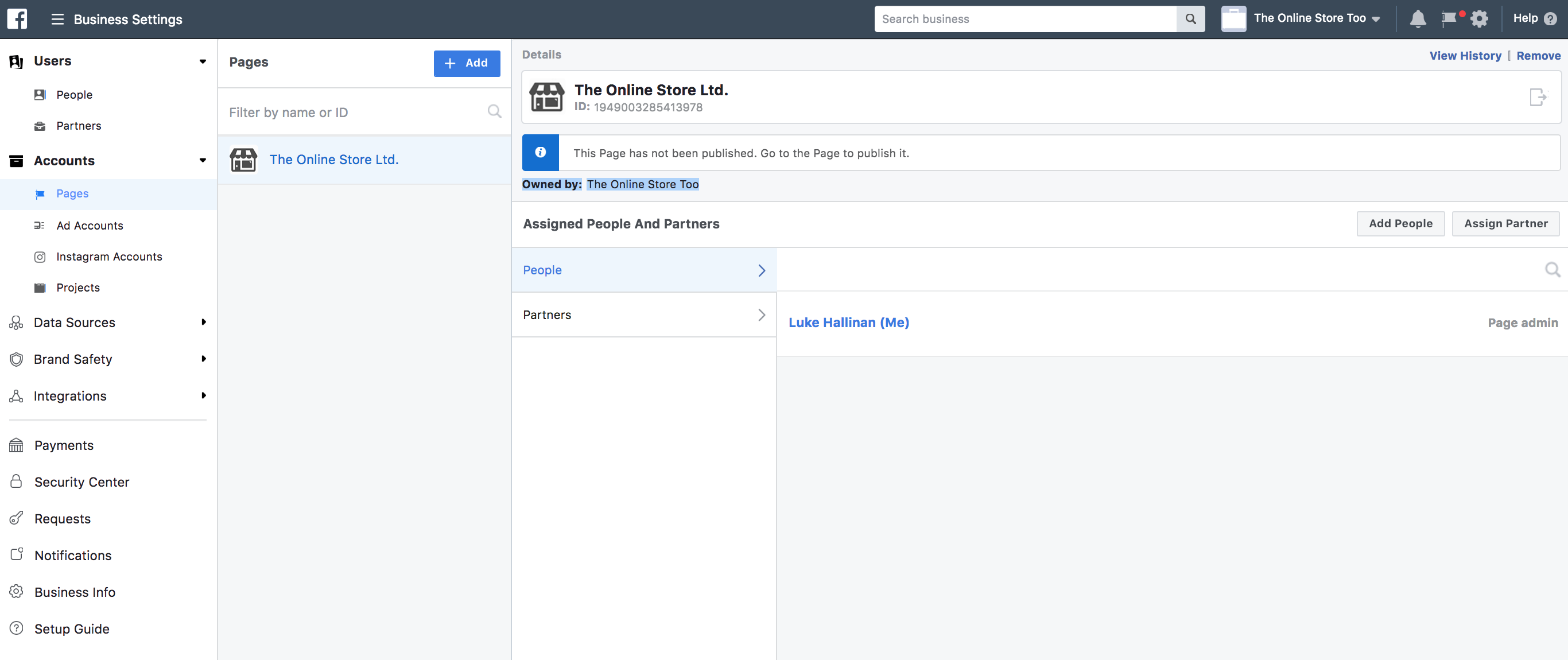This screenshot has height=660, width=1568.
Task: Collapse the Users section arrow
Action: (203, 61)
